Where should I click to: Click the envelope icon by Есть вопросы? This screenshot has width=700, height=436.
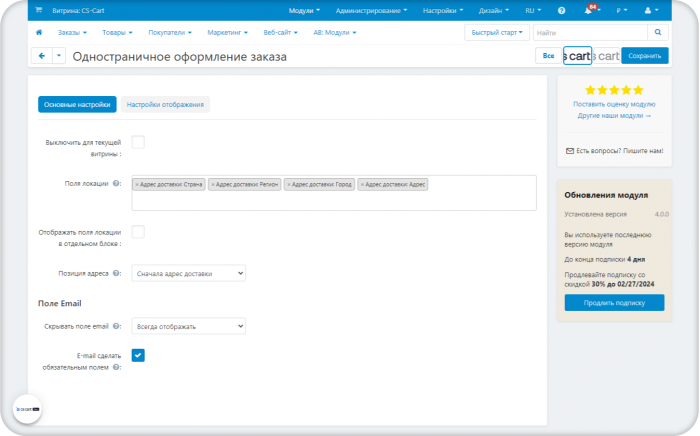[x=570, y=151]
